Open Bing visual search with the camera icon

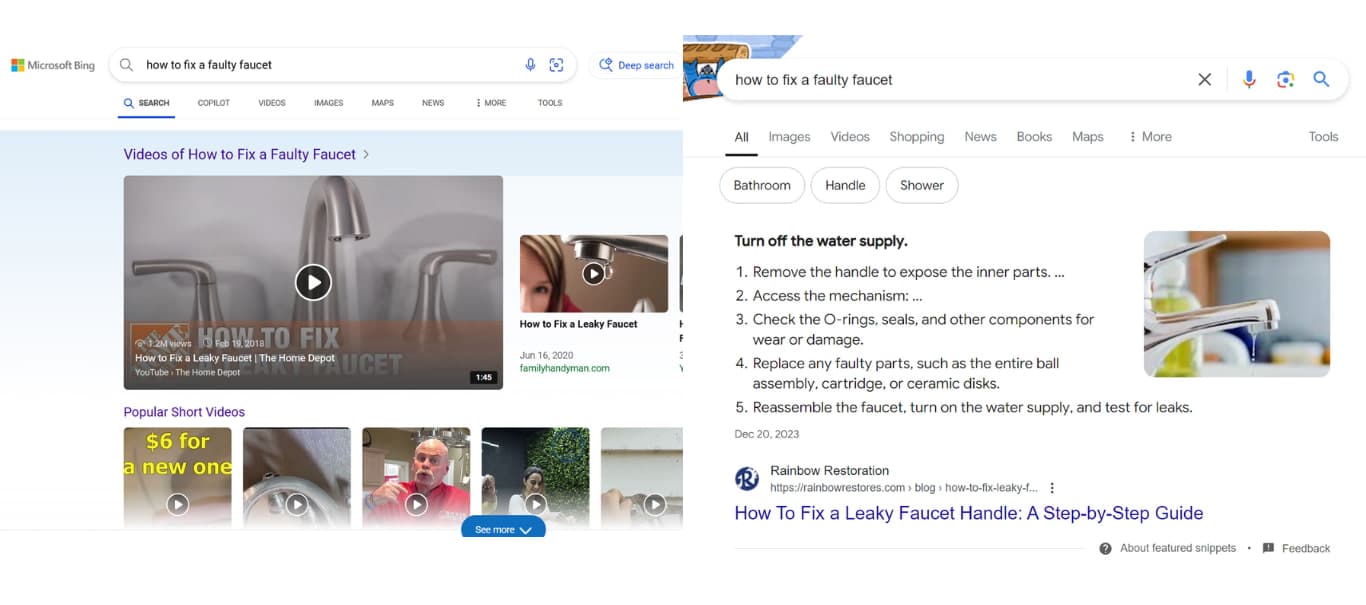click(557, 64)
